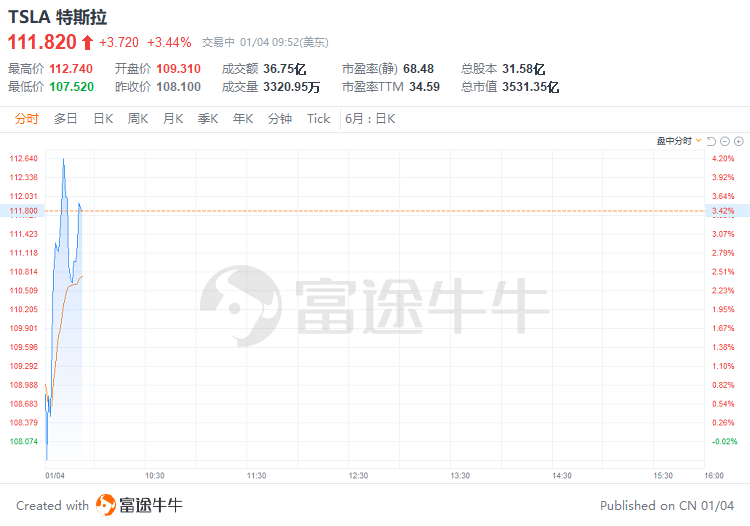Click the TSLA 特斯拉 stock title
The width and height of the screenshot is (750, 526).
point(57,17)
